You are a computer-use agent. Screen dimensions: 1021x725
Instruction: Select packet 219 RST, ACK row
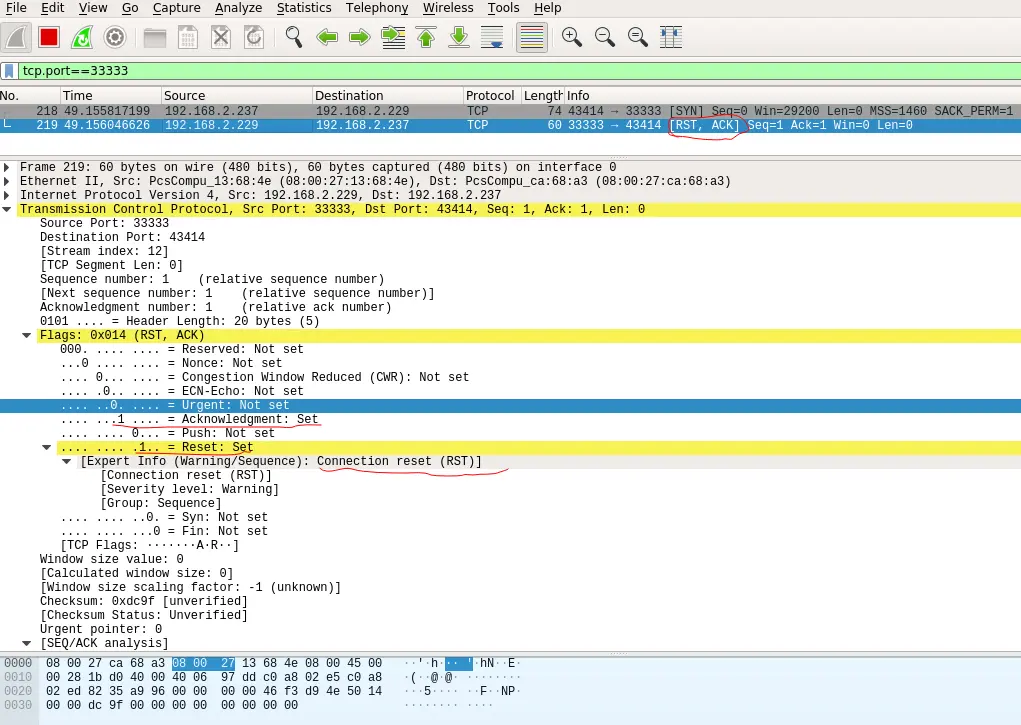point(510,125)
